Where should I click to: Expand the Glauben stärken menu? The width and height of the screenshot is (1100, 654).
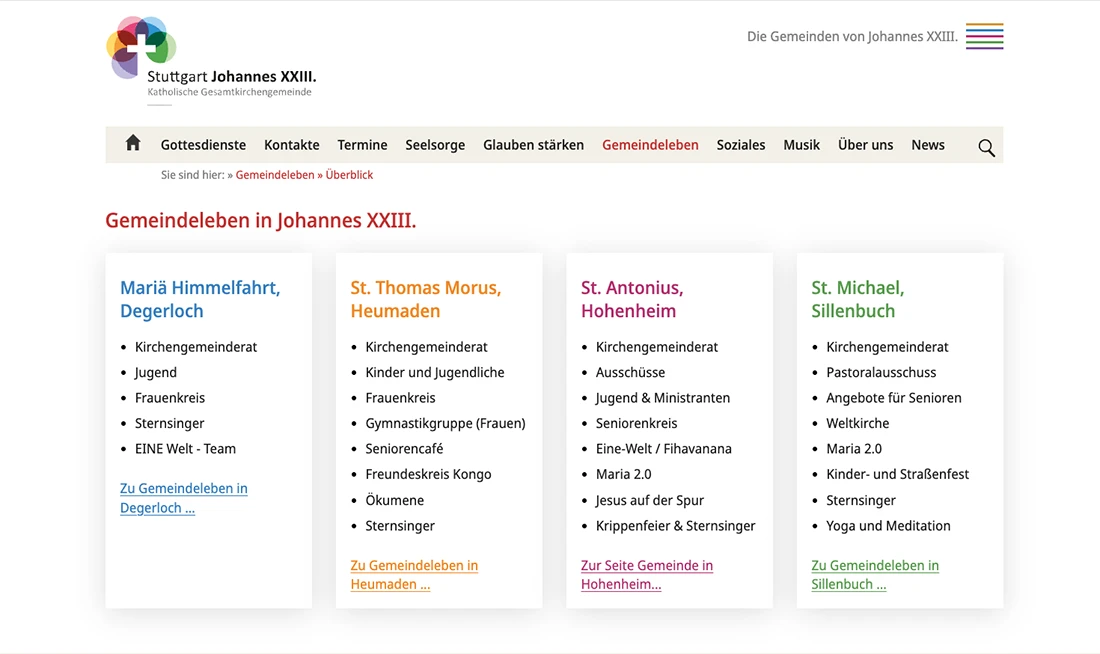pos(533,145)
